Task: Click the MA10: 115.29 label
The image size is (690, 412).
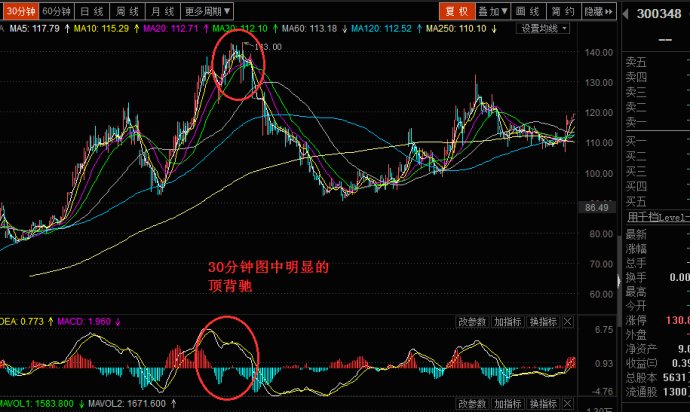Action: [101, 29]
